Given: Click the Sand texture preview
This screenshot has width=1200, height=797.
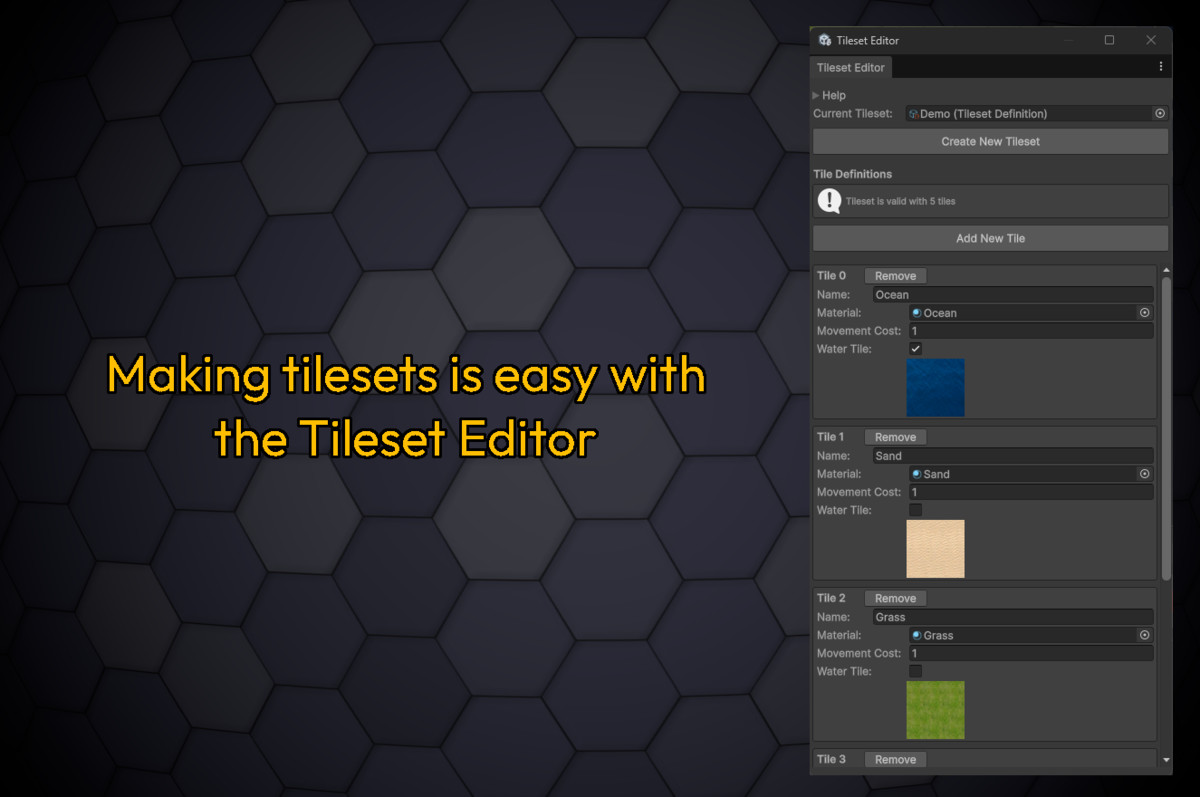Looking at the screenshot, I should 935,549.
